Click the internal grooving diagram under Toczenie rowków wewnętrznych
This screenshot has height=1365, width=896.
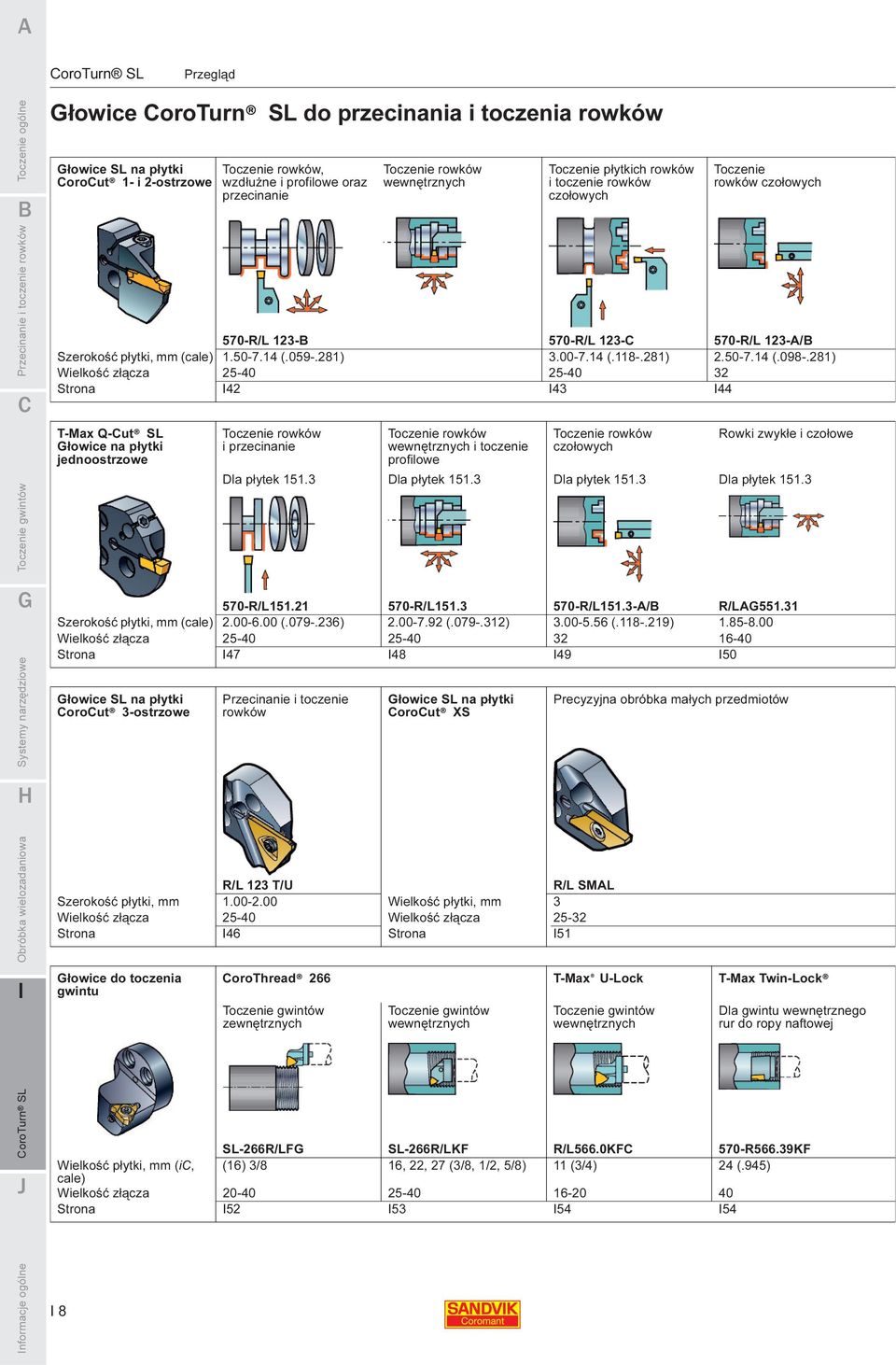[427, 254]
